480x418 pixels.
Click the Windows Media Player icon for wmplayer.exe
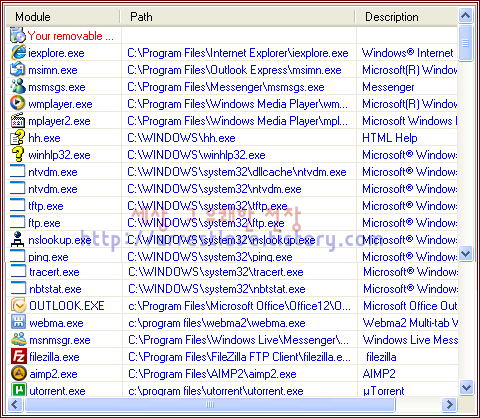[x=18, y=103]
